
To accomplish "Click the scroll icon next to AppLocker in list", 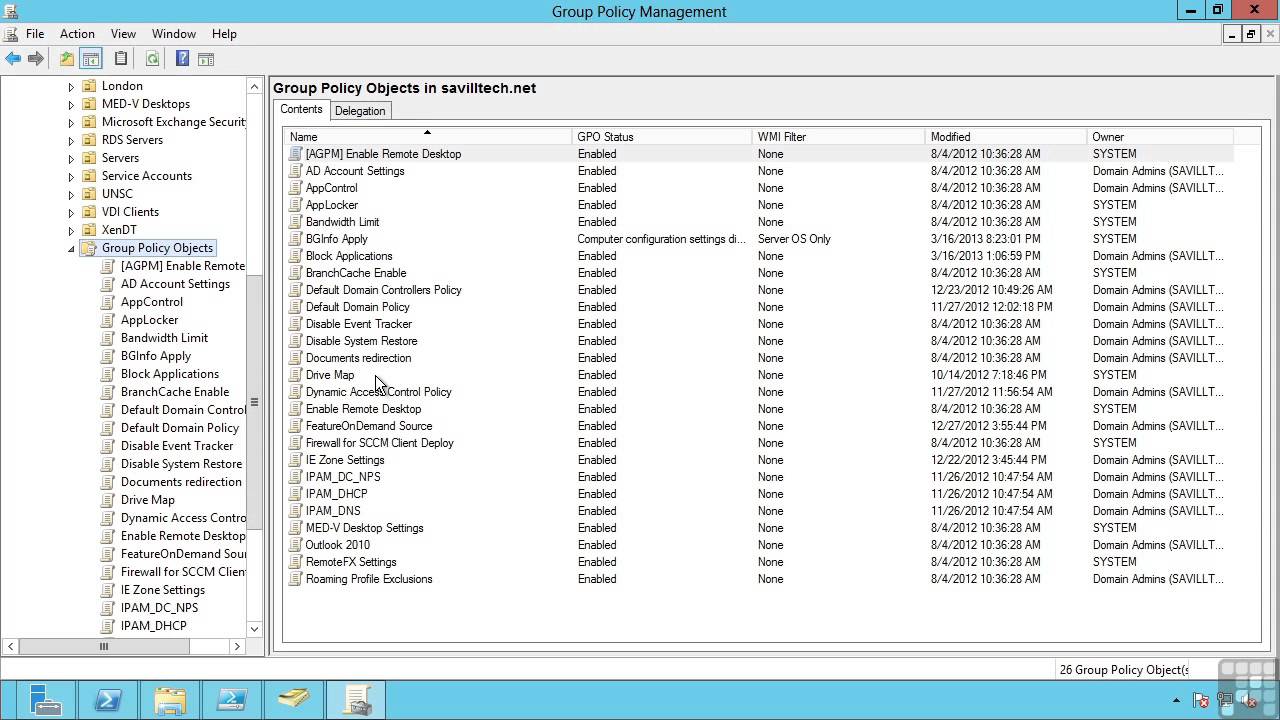I will click(295, 205).
